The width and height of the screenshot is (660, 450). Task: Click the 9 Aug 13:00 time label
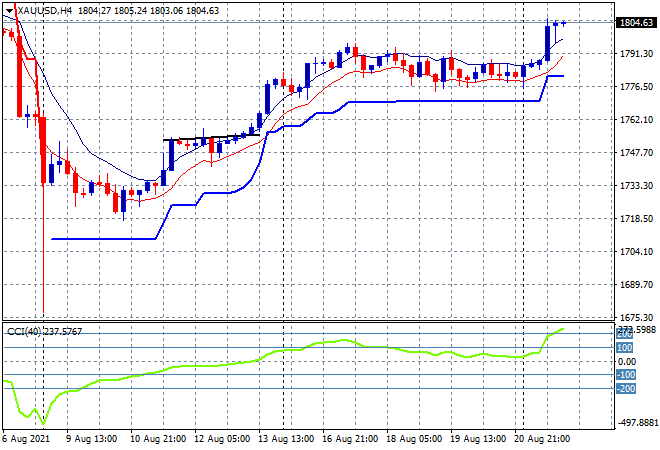tap(91, 439)
